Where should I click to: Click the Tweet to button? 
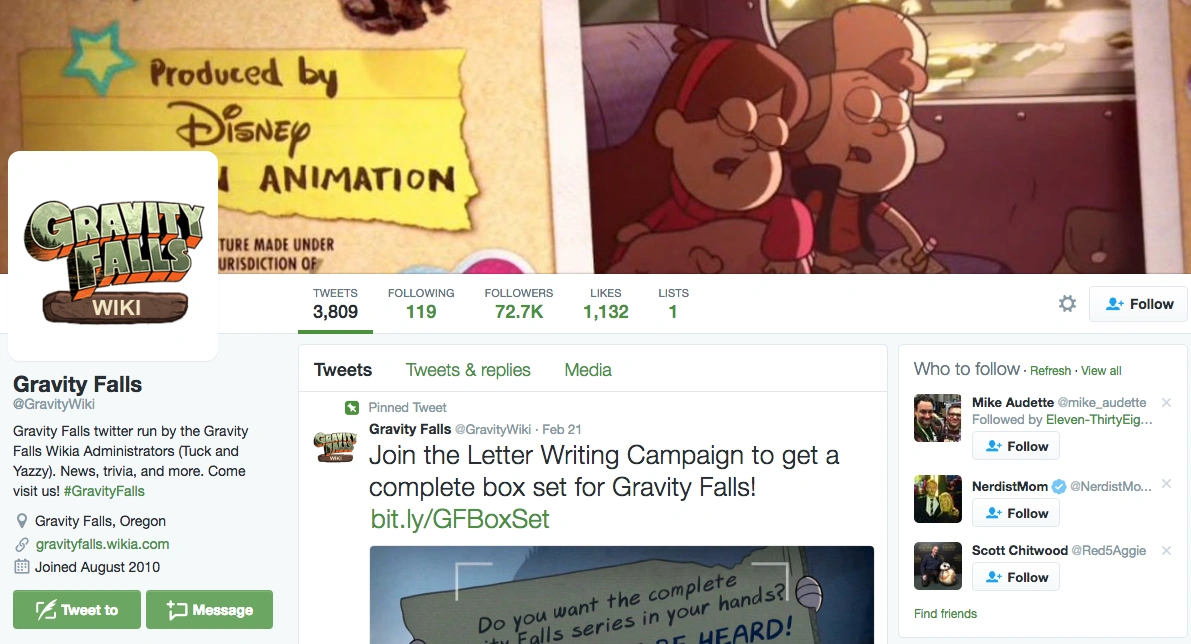(77, 610)
